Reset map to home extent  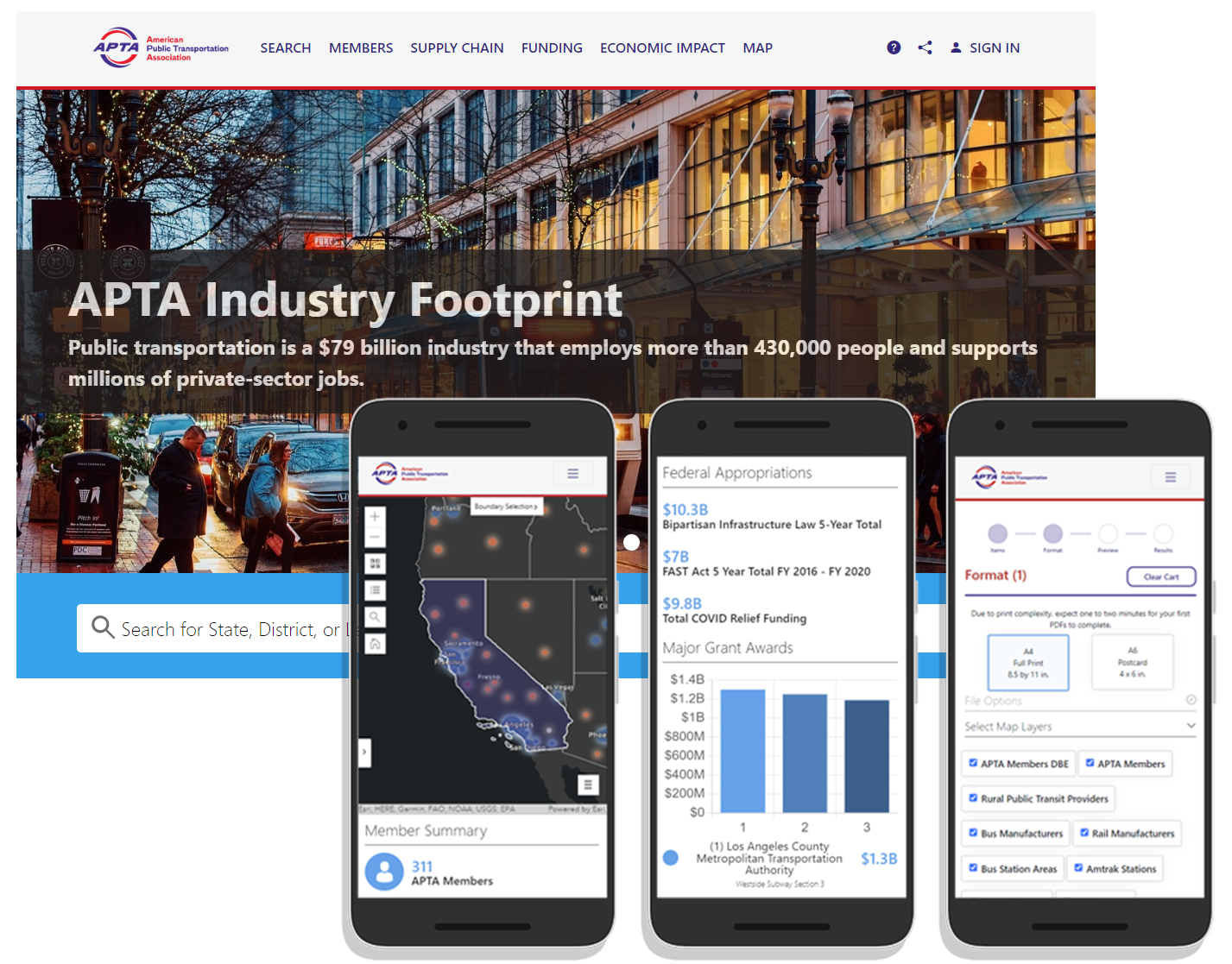375,645
